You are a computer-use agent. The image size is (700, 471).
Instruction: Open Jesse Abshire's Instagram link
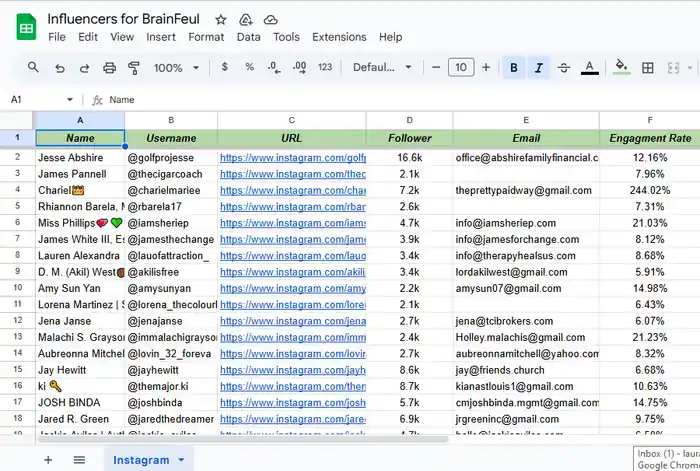click(x=292, y=158)
